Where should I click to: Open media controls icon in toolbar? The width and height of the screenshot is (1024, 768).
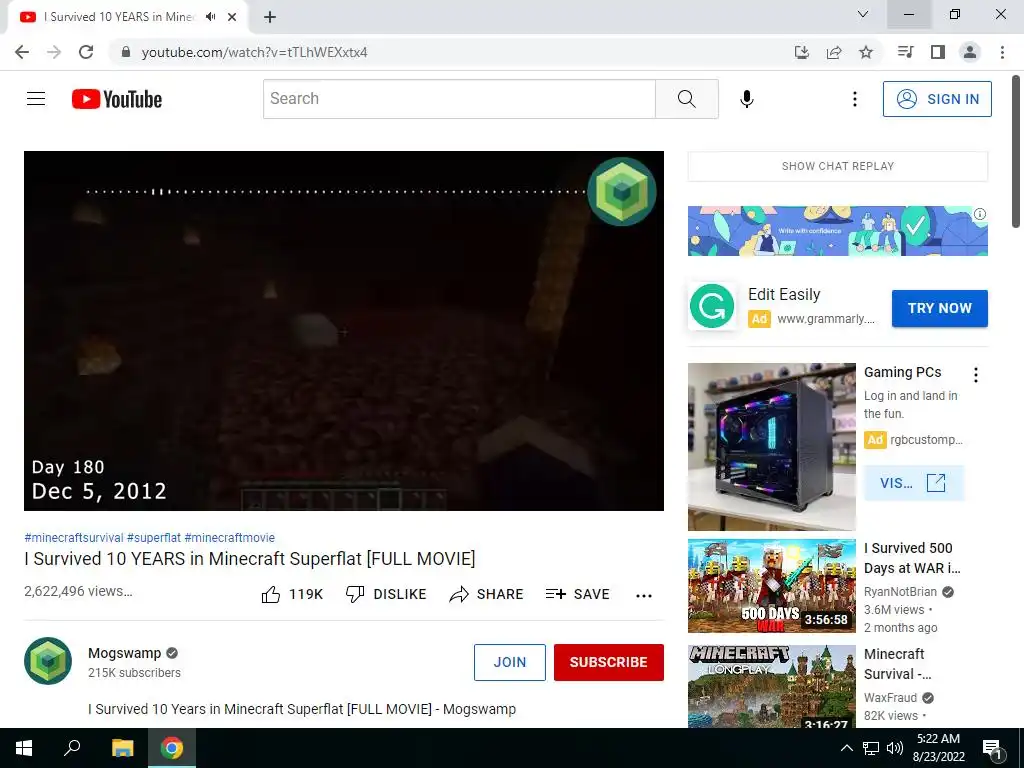click(905, 52)
